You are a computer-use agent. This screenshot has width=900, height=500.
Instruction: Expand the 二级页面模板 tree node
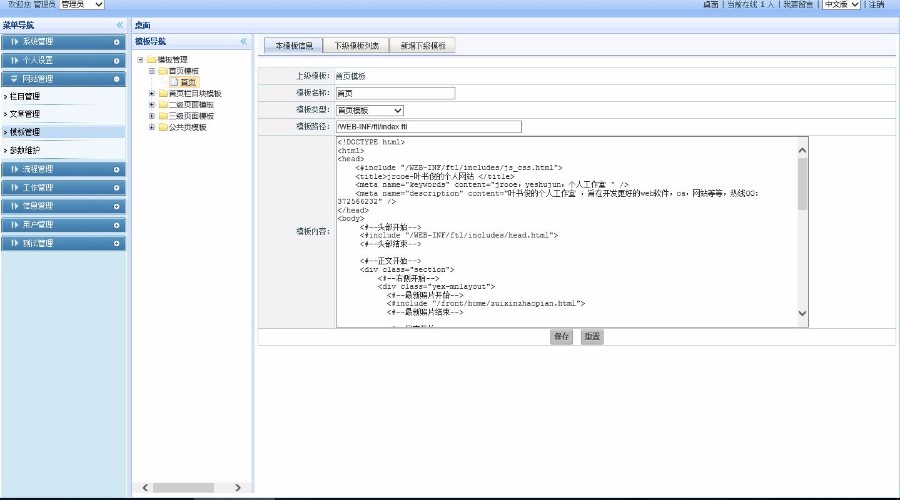pos(152,105)
